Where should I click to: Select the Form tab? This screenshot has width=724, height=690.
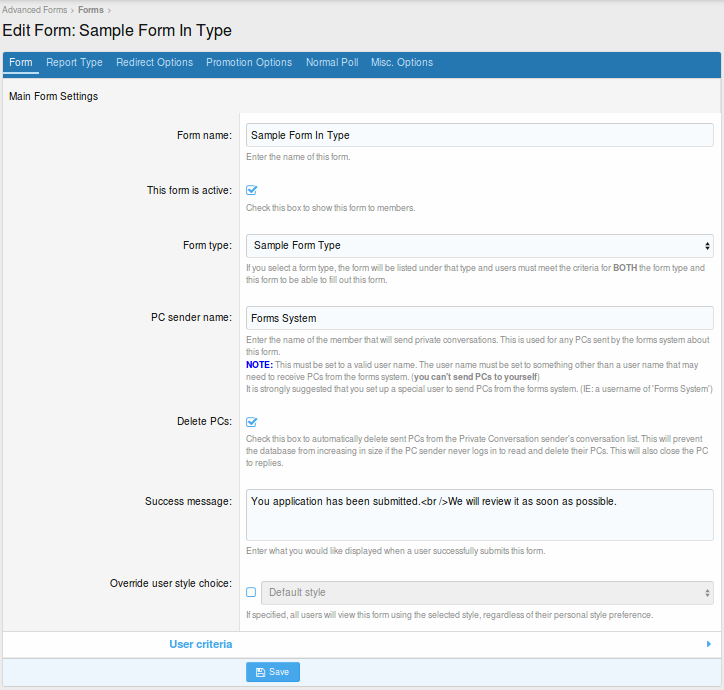(21, 62)
